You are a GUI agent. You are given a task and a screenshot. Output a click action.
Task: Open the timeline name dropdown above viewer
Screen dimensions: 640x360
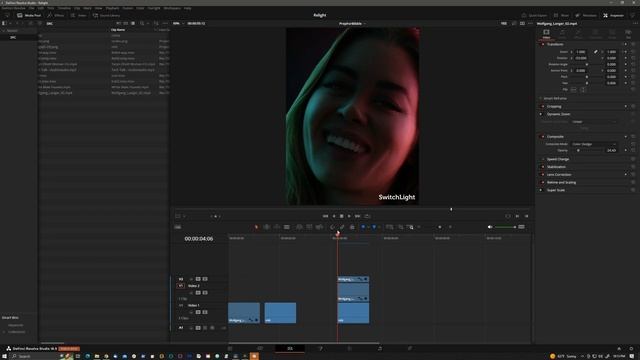tap(352, 24)
